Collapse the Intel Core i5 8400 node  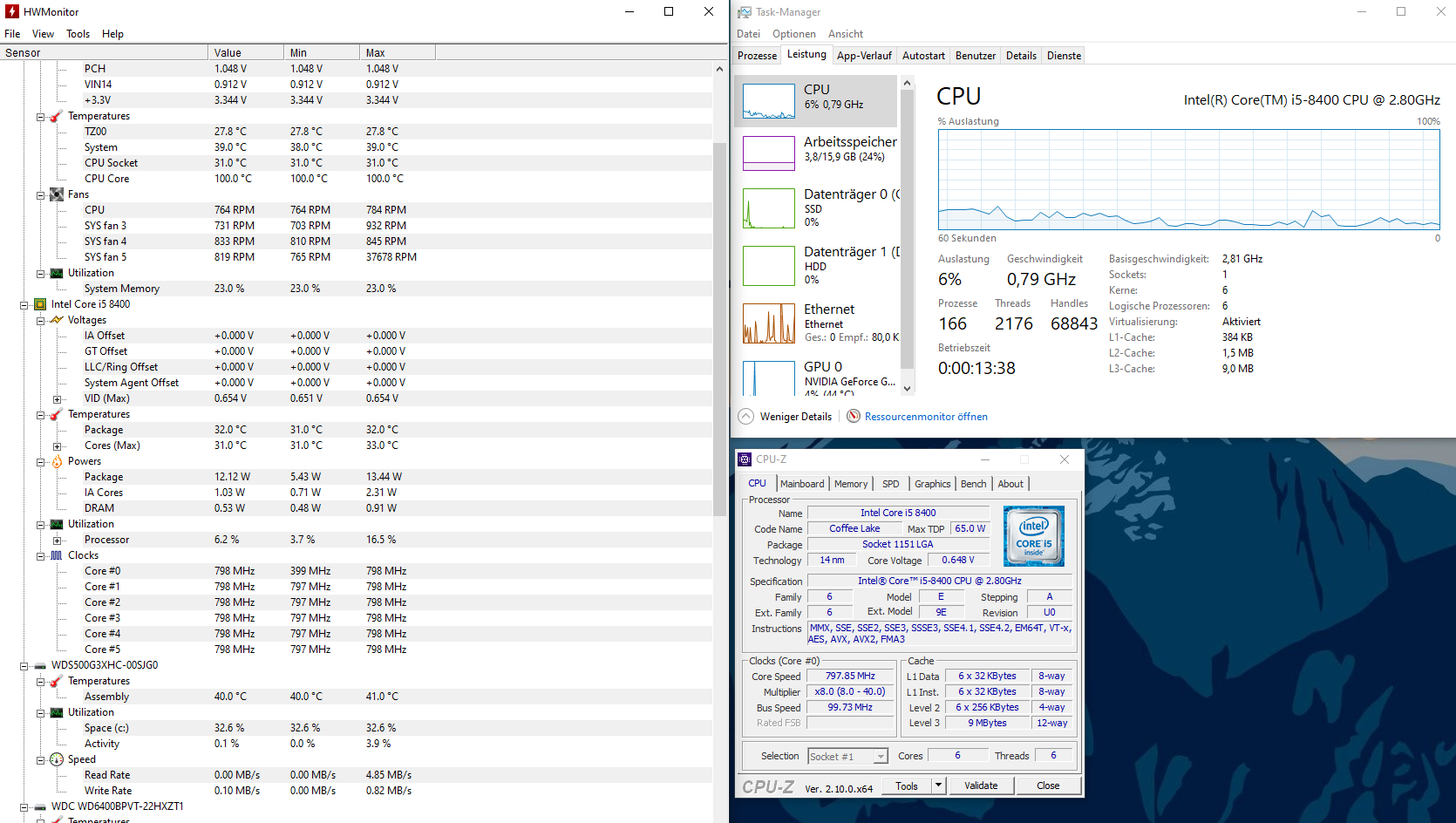pyautogui.click(x=24, y=305)
